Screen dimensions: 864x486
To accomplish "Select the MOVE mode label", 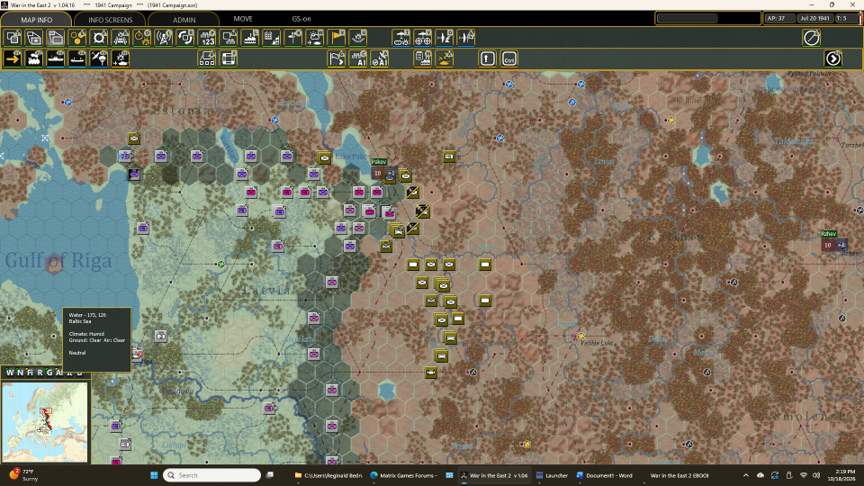I will click(x=243, y=19).
